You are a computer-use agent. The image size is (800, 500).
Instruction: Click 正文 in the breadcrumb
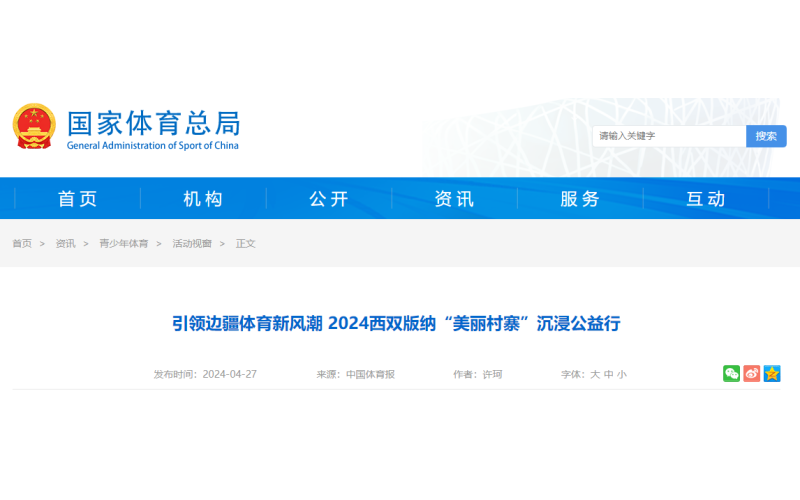[x=245, y=243]
